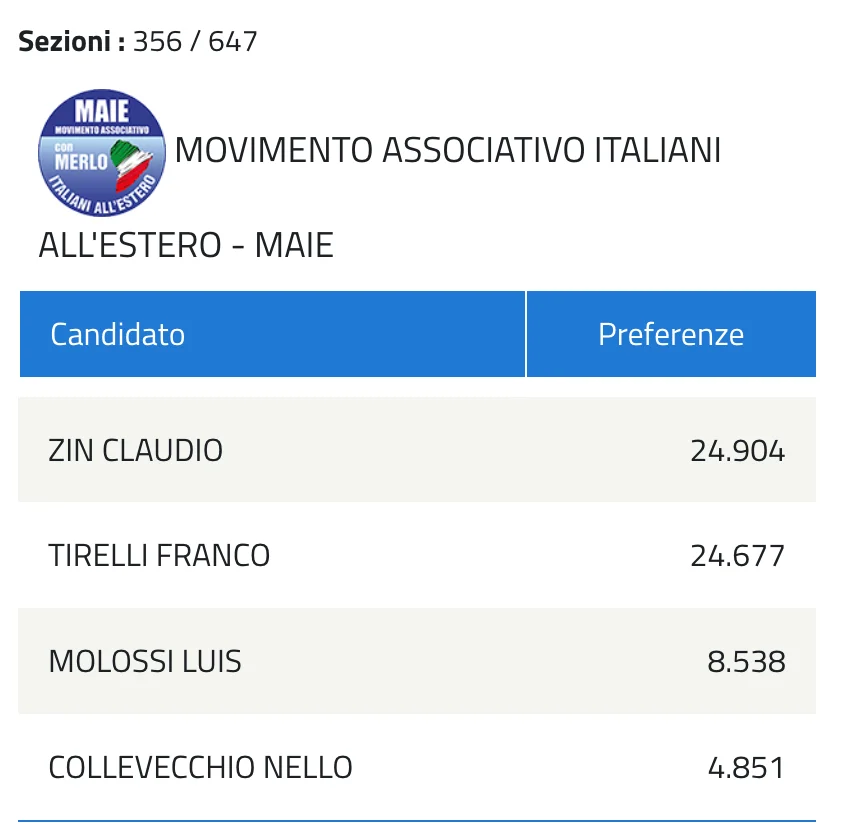Image resolution: width=864 pixels, height=838 pixels.
Task: Click the 4.851 preference count
Action: pyautogui.click(x=746, y=767)
